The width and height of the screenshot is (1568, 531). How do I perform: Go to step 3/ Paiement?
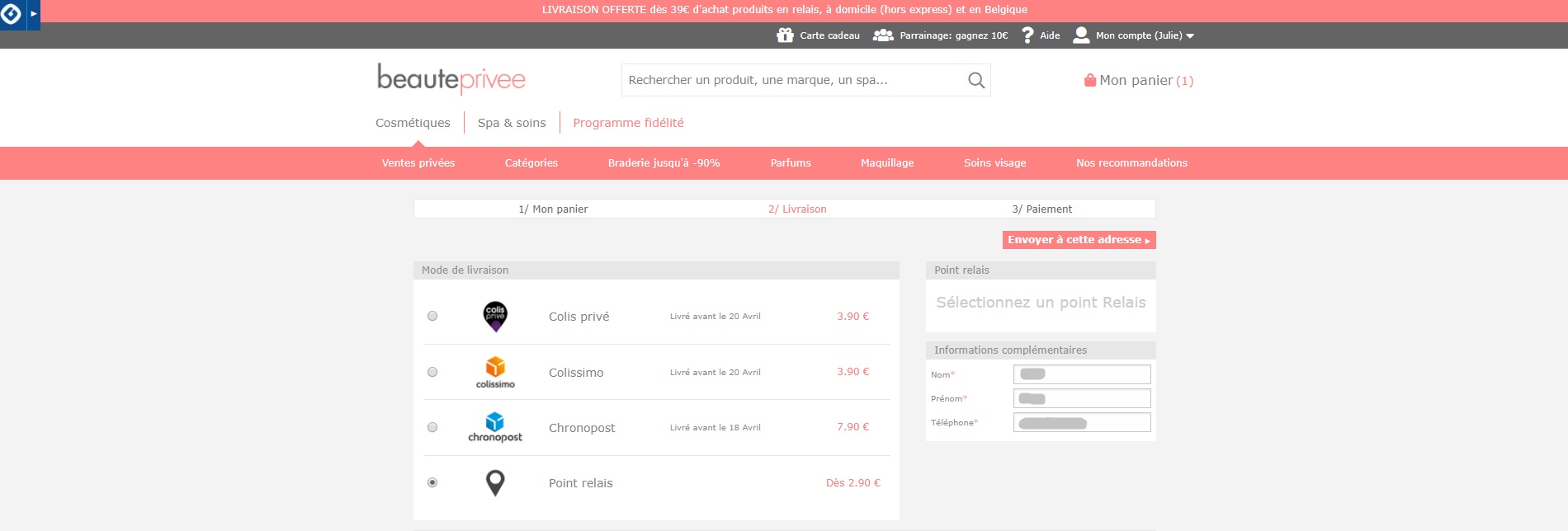(1042, 209)
